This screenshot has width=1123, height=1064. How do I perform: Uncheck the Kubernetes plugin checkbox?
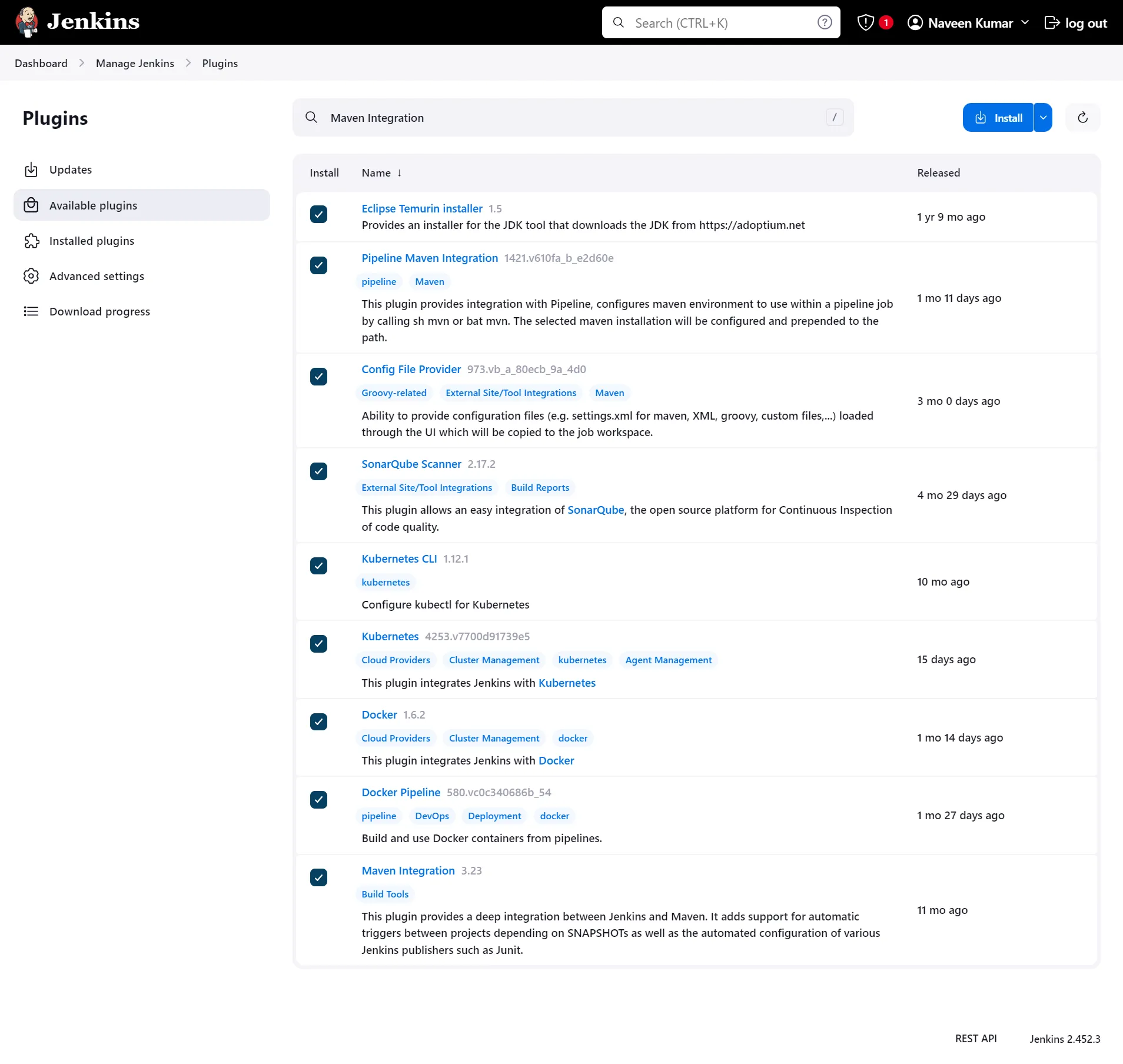[318, 644]
